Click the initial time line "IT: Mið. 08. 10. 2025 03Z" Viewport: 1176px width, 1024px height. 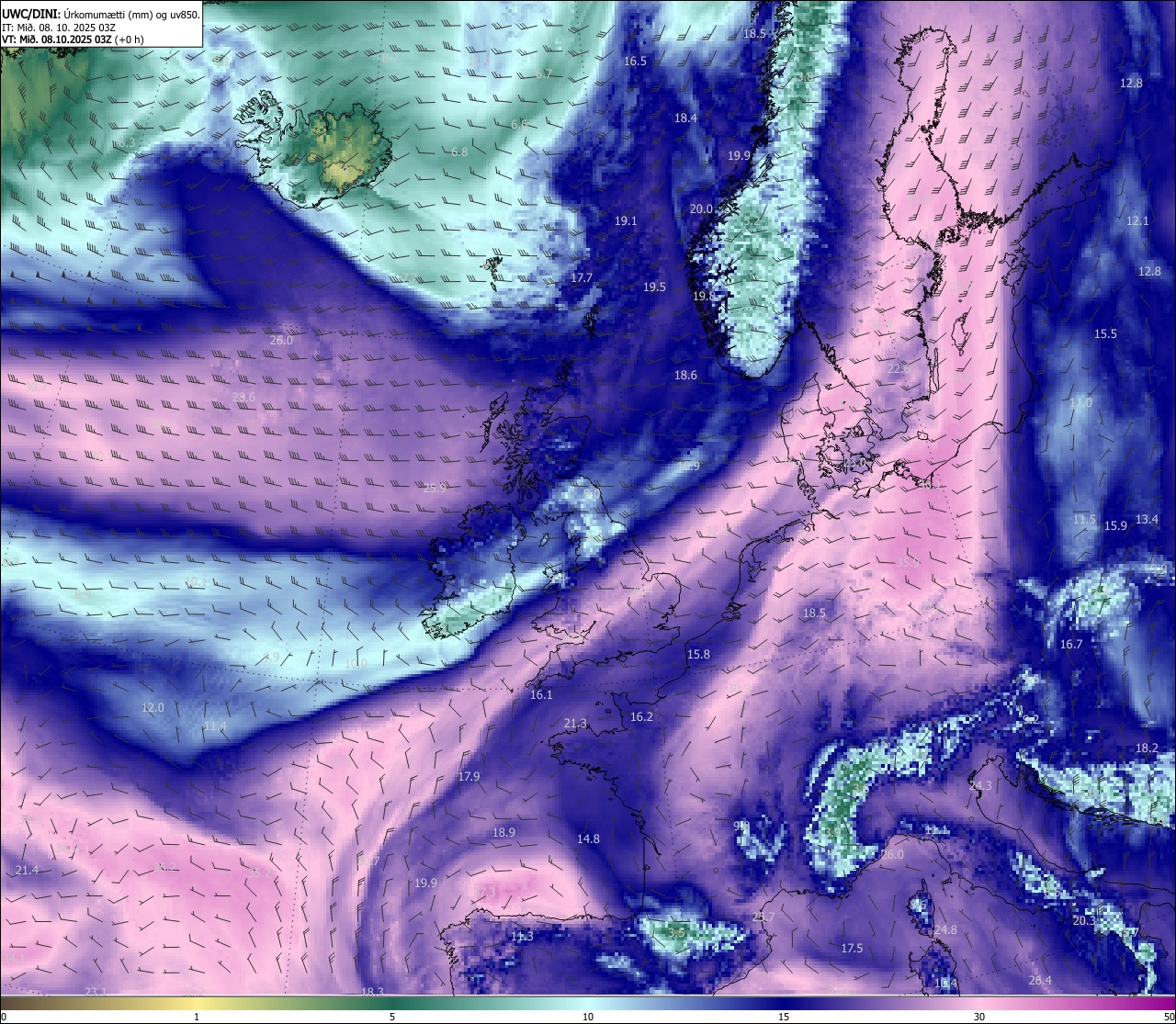point(59,27)
